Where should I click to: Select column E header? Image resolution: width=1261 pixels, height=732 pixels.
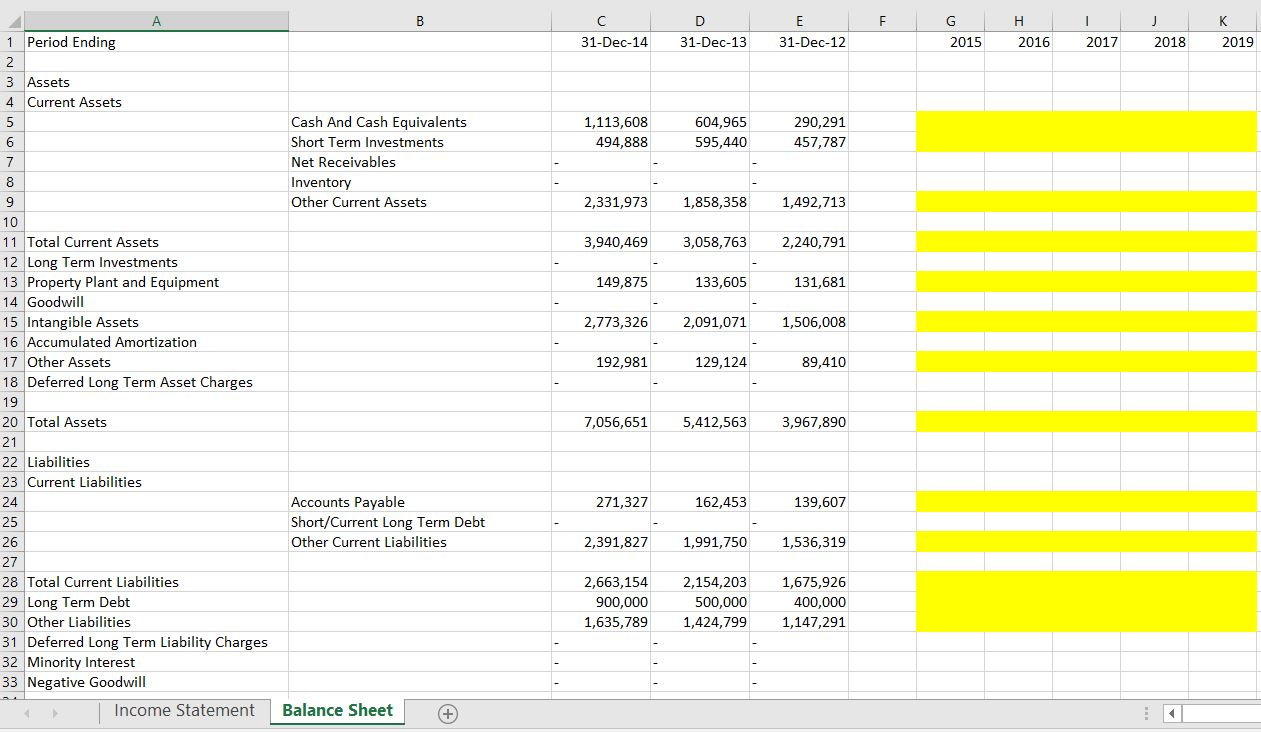click(x=799, y=21)
